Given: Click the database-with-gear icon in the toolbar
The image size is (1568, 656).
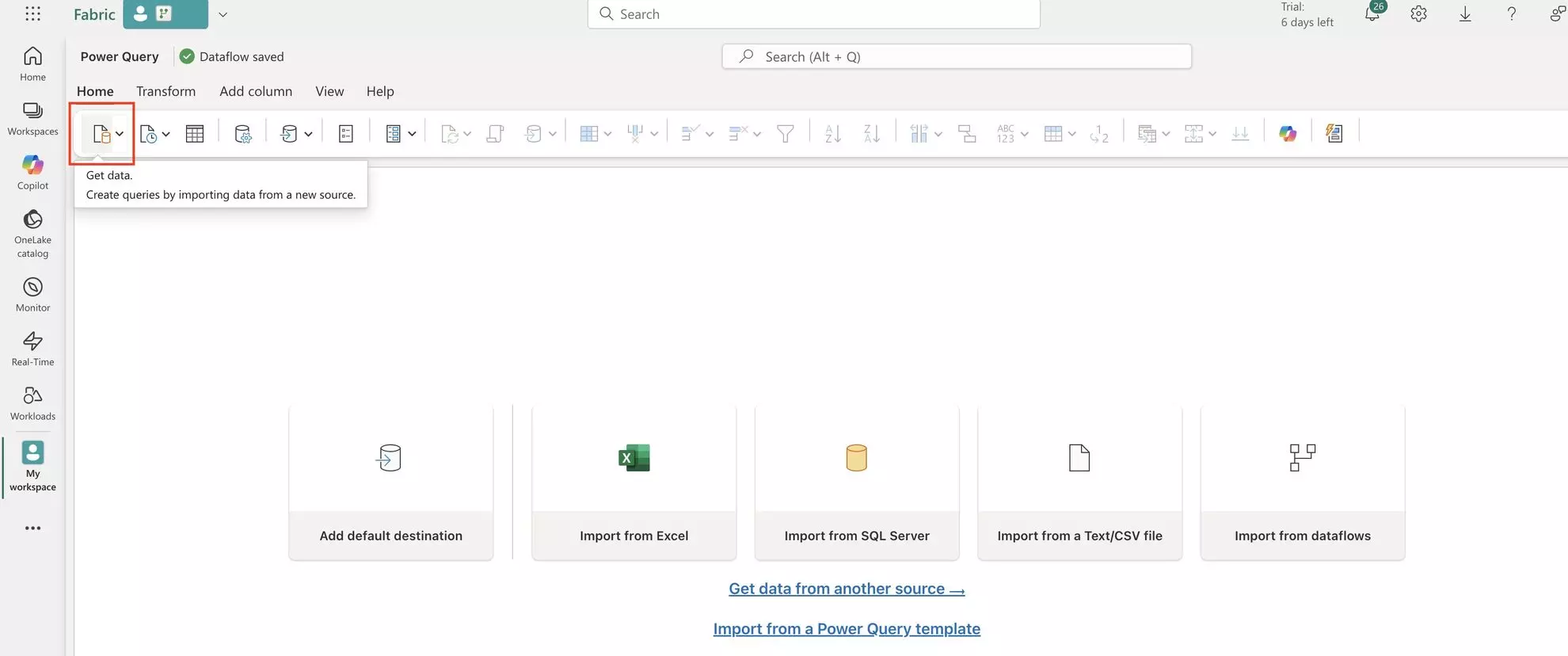Looking at the screenshot, I should (243, 134).
